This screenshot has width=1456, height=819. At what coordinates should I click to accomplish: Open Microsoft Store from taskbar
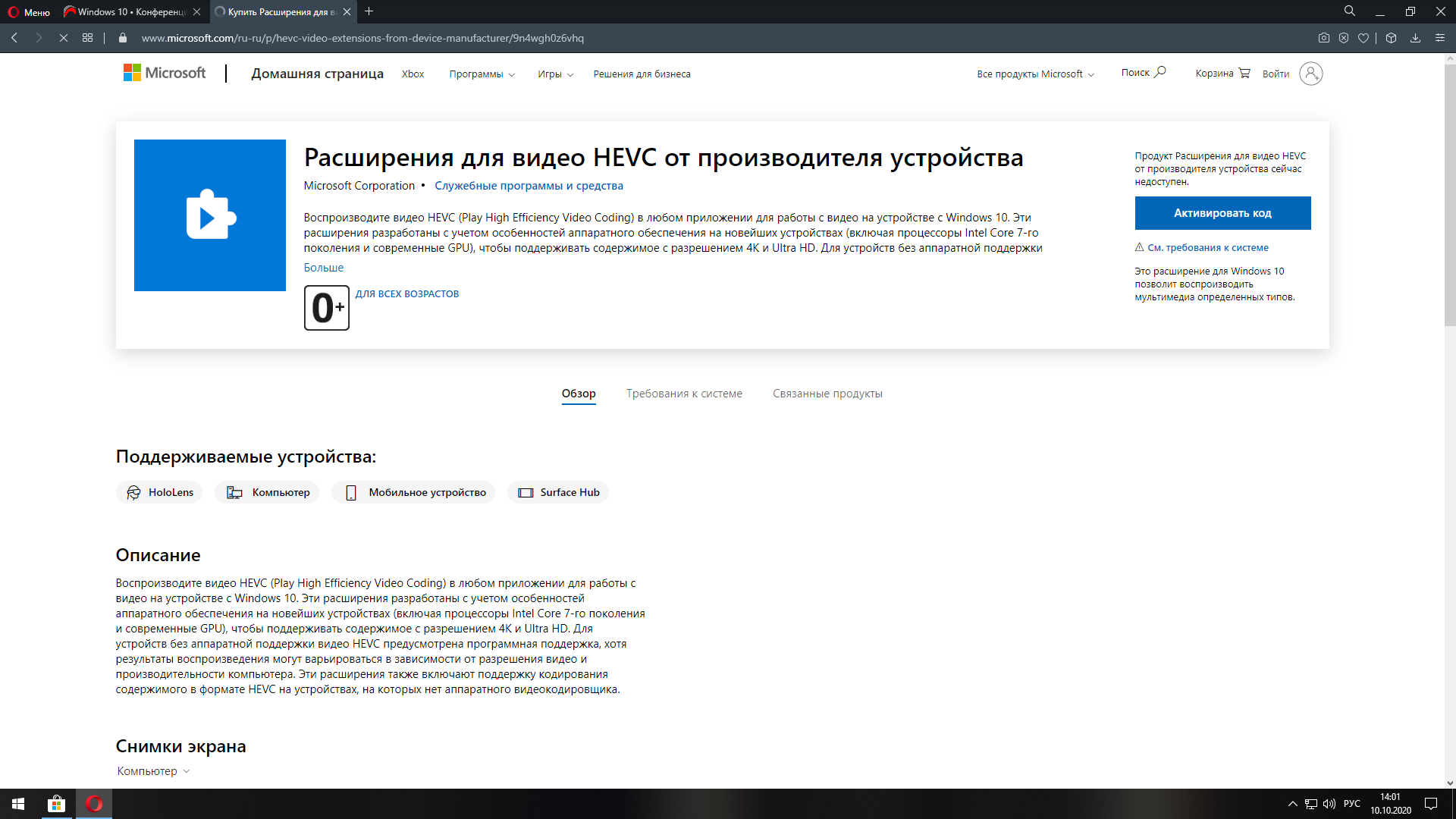pos(56,804)
